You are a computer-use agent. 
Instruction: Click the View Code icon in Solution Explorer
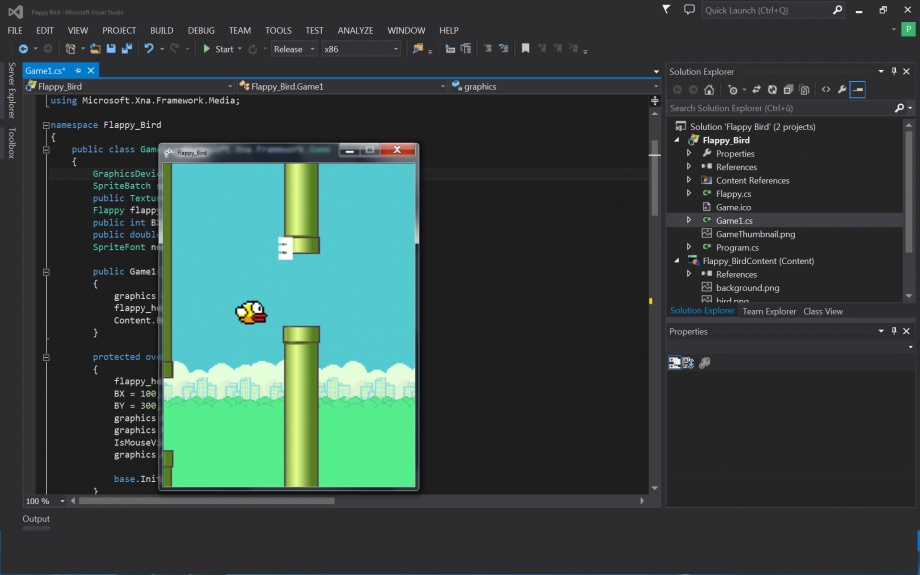[x=826, y=90]
